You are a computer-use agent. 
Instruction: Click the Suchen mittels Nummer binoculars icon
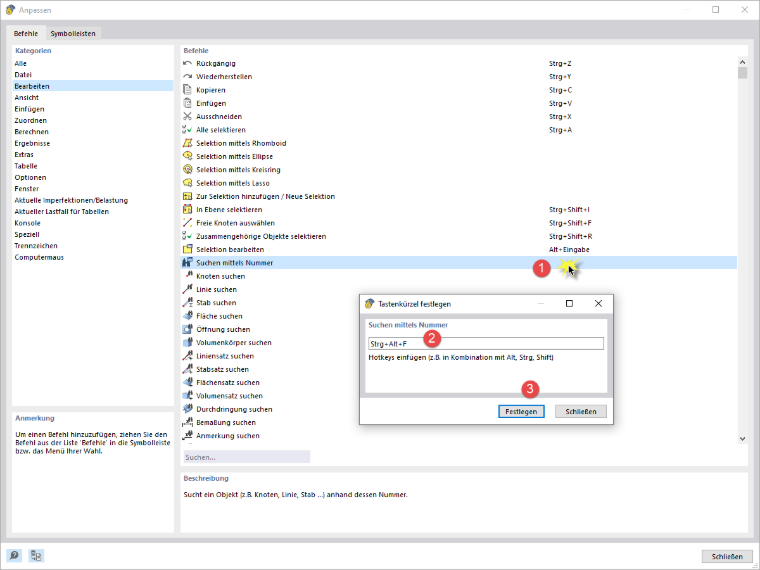coord(188,263)
